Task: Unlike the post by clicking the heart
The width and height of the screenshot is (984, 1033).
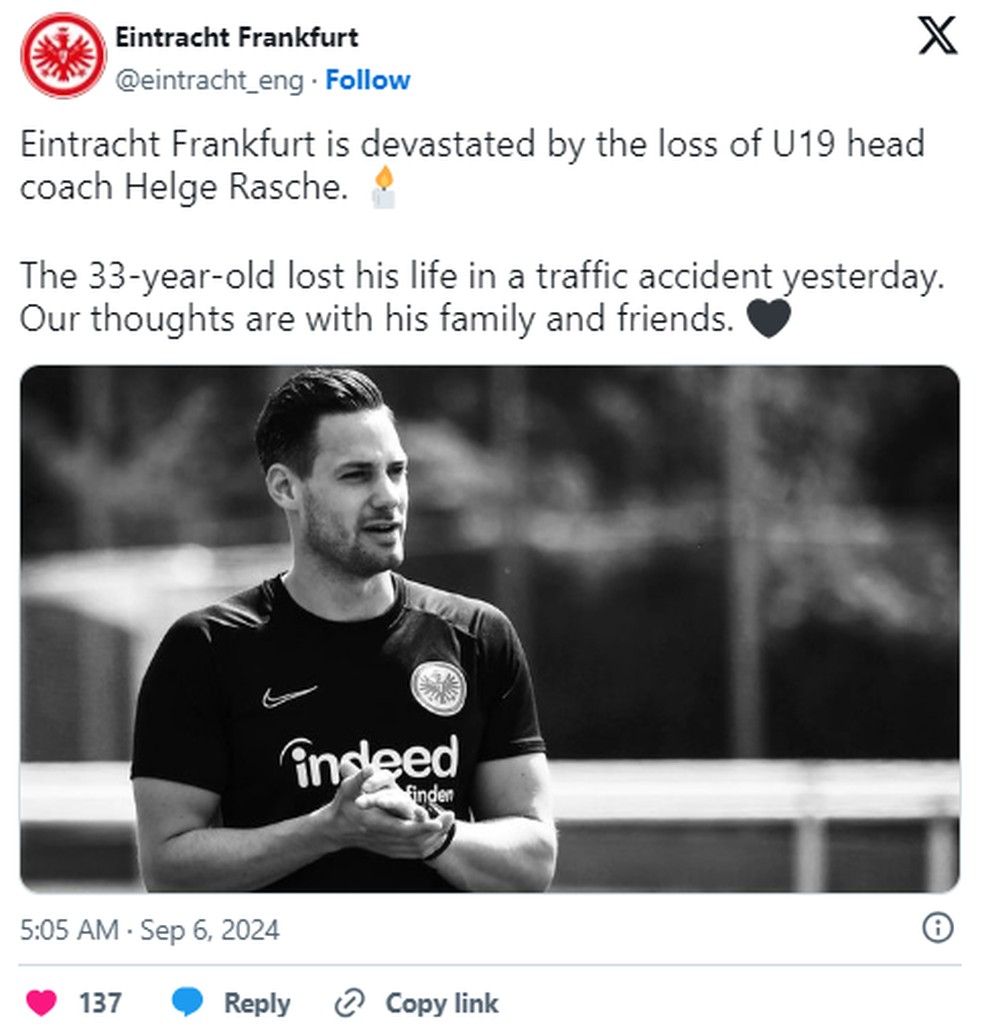Action: (40, 1000)
